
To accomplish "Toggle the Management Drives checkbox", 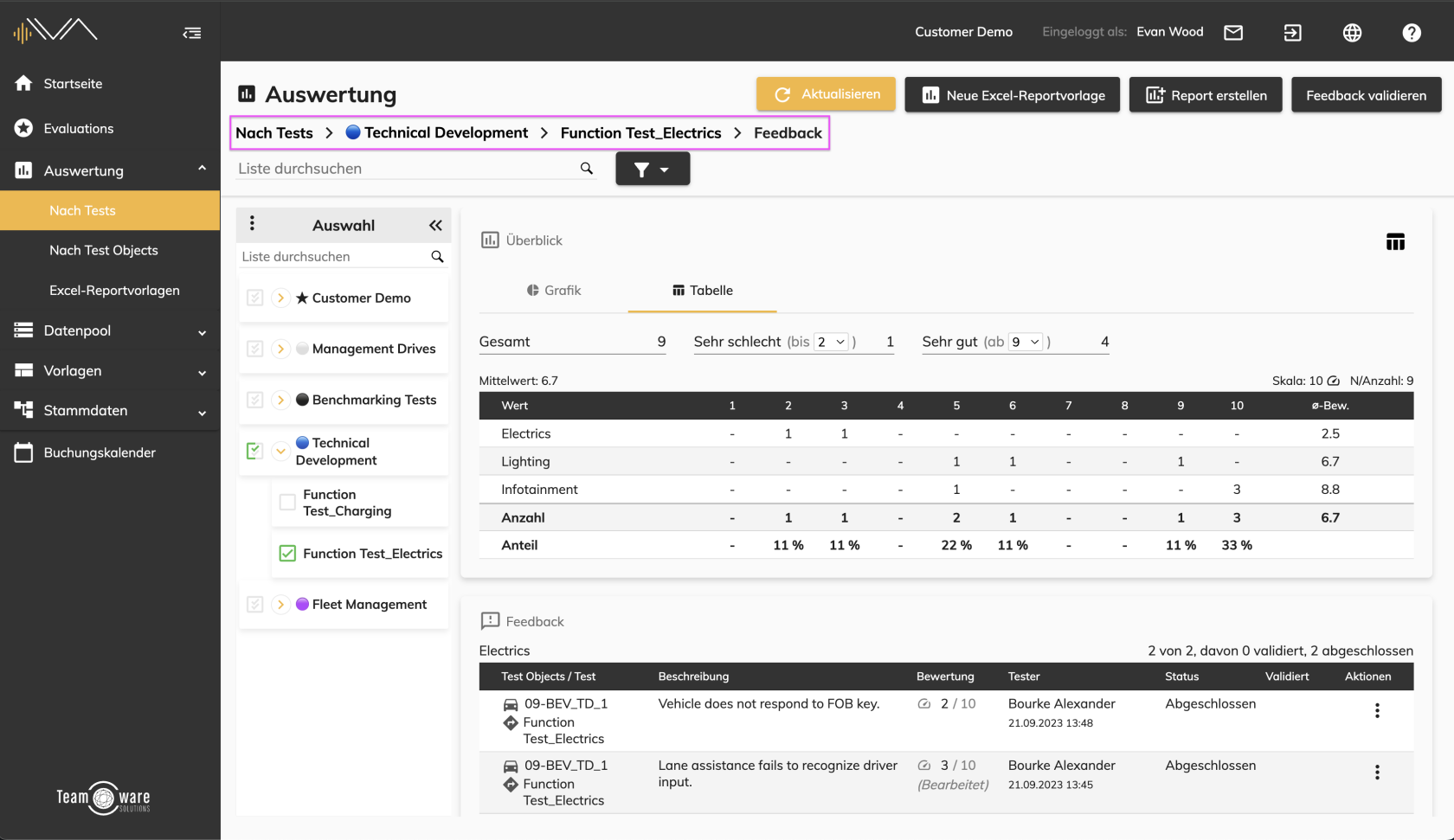I will (x=254, y=349).
